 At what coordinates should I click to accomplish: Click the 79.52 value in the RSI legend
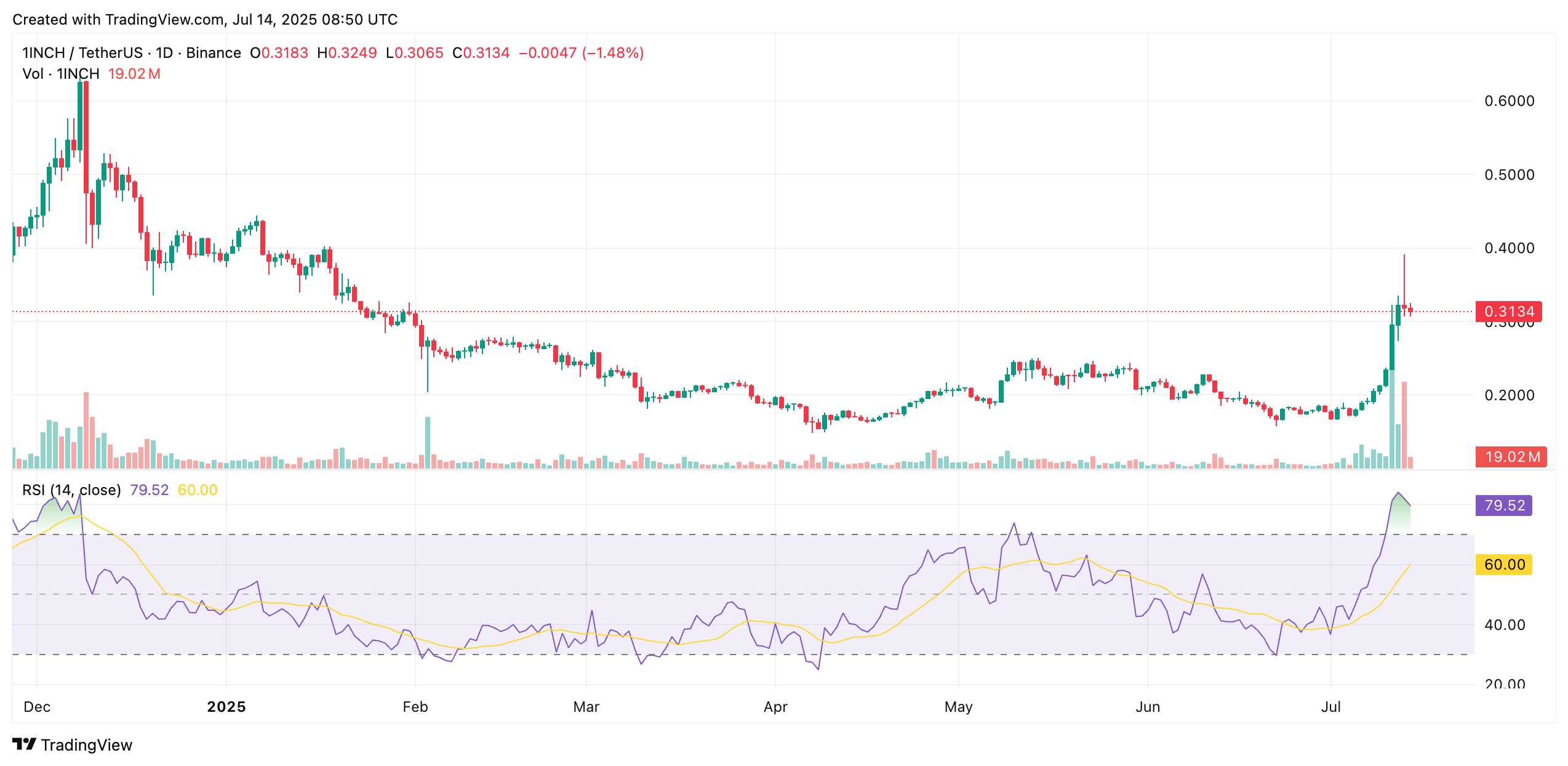150,490
